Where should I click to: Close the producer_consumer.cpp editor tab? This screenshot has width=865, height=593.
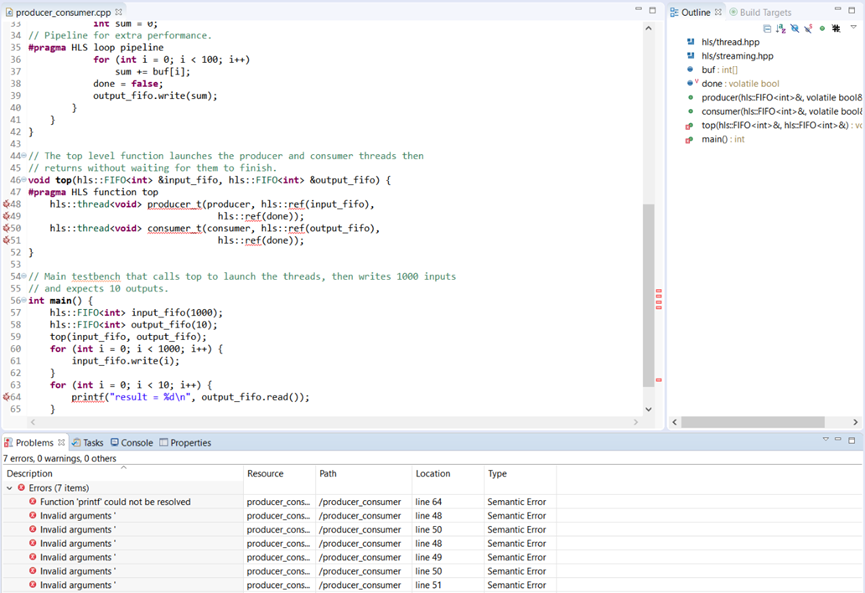(118, 12)
